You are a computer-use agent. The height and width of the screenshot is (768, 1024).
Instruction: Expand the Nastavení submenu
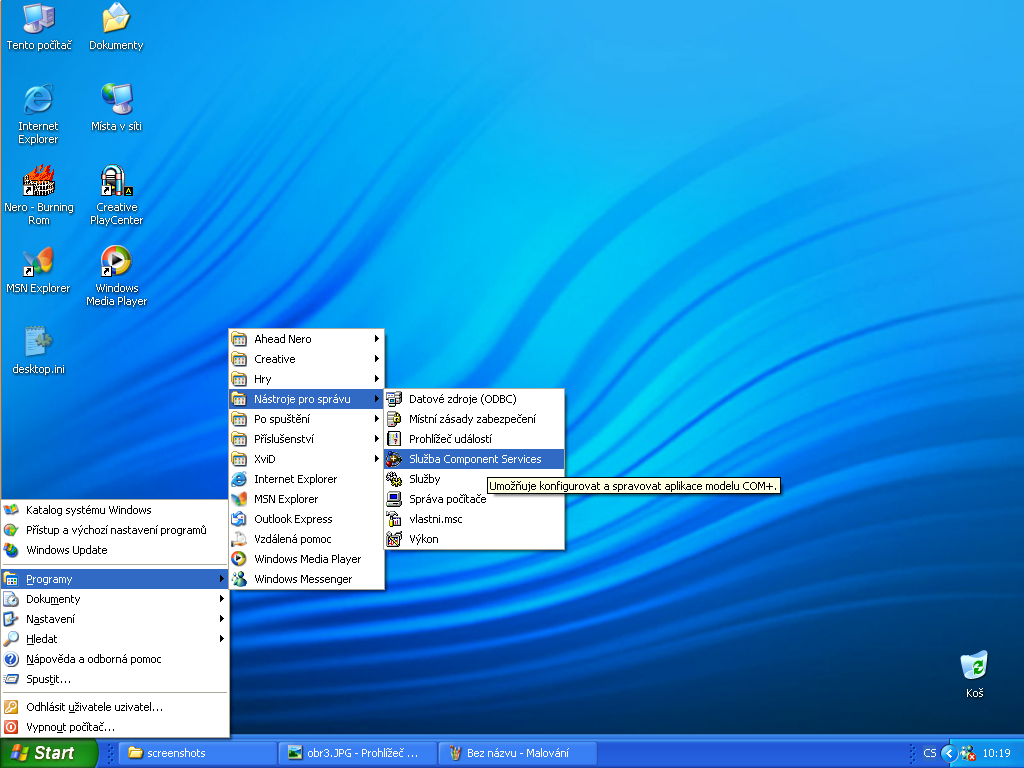[x=115, y=619]
